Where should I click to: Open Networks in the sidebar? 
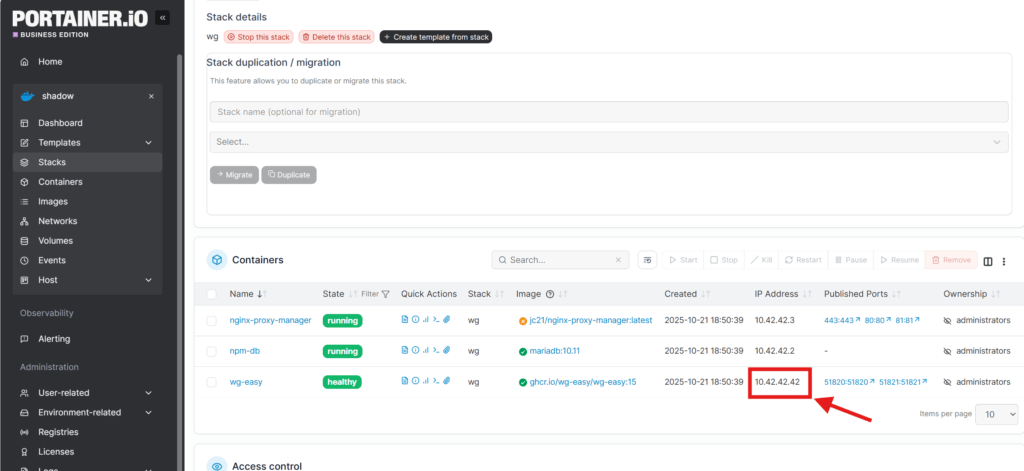pos(57,221)
